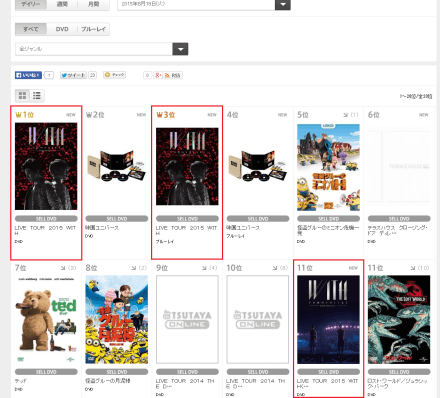
Task: Select the ブルーレイ media filter tab
Action: (x=93, y=29)
